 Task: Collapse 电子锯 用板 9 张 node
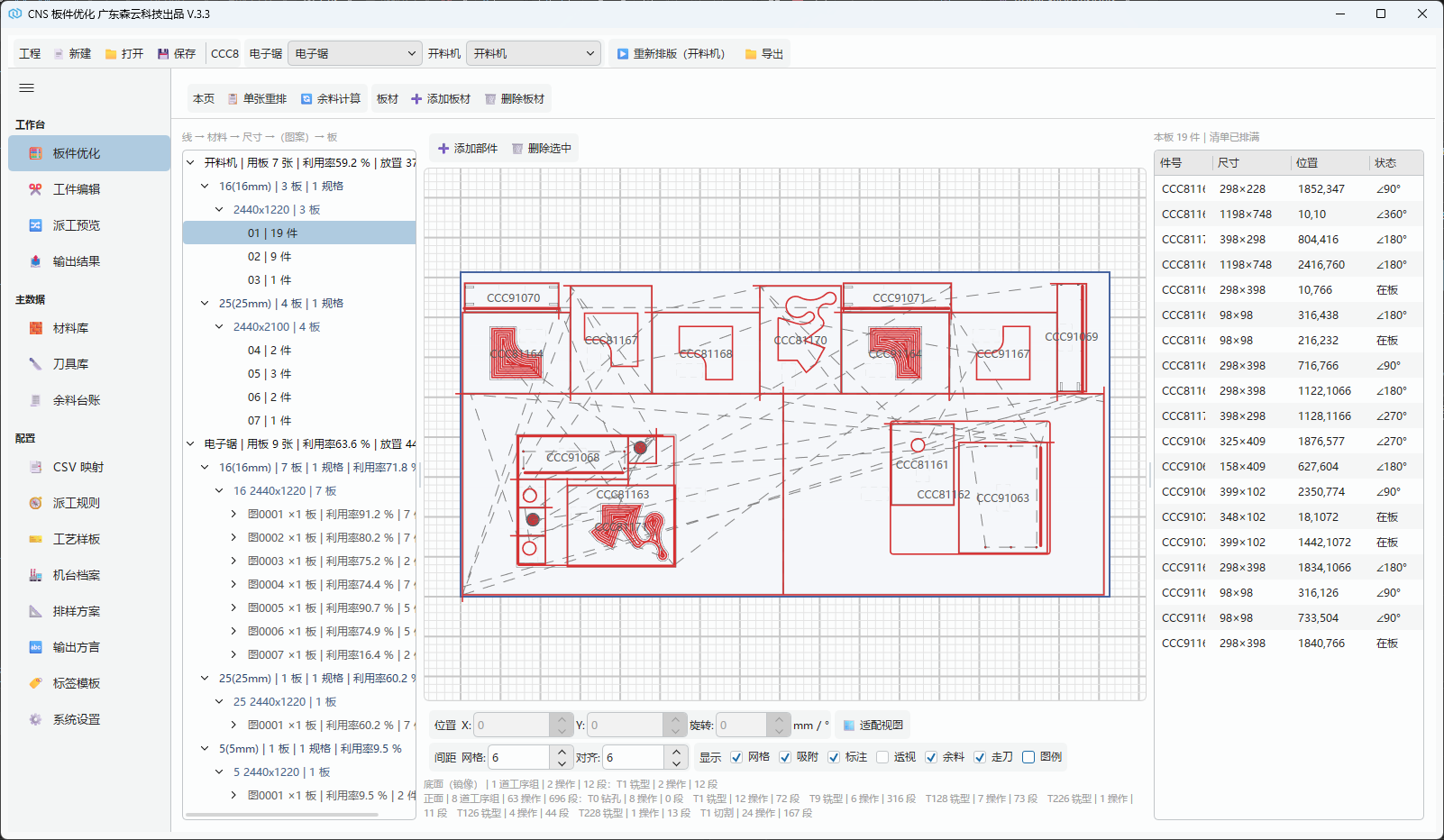pos(190,444)
